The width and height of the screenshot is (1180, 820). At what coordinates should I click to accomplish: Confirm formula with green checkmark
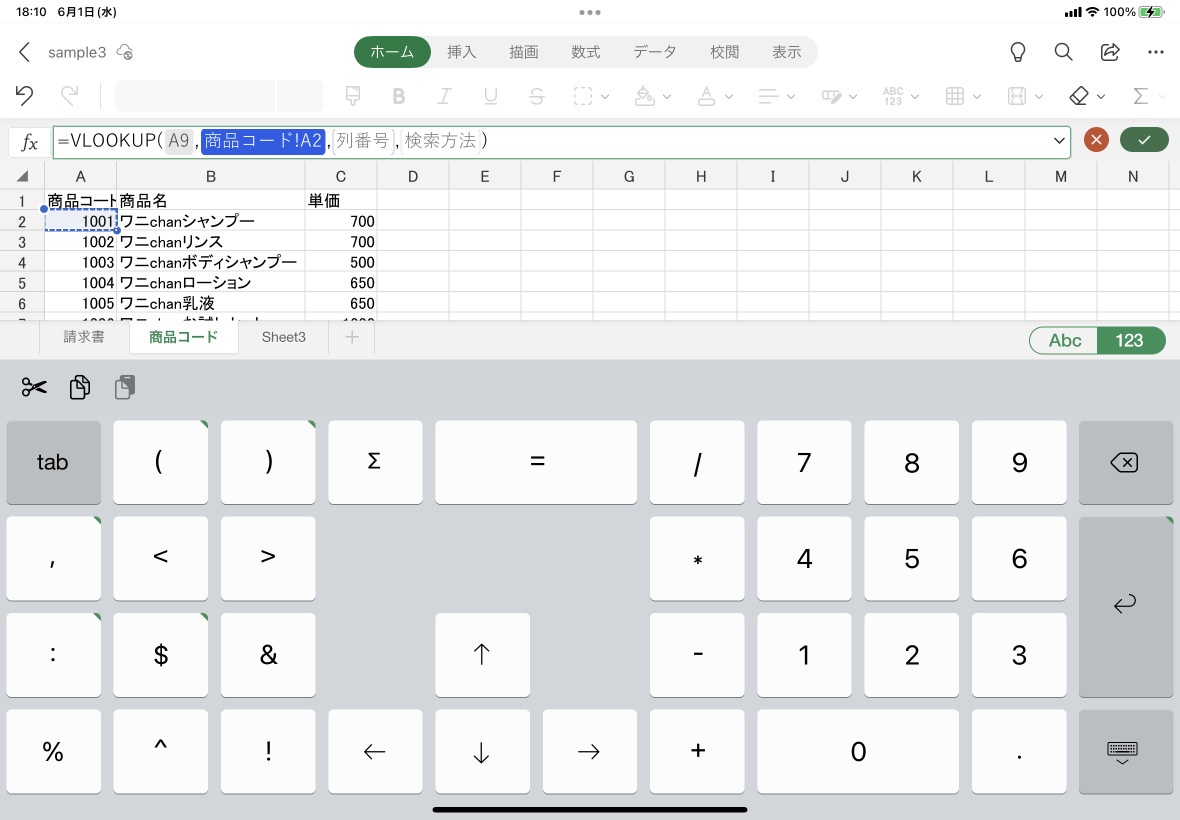point(1145,139)
